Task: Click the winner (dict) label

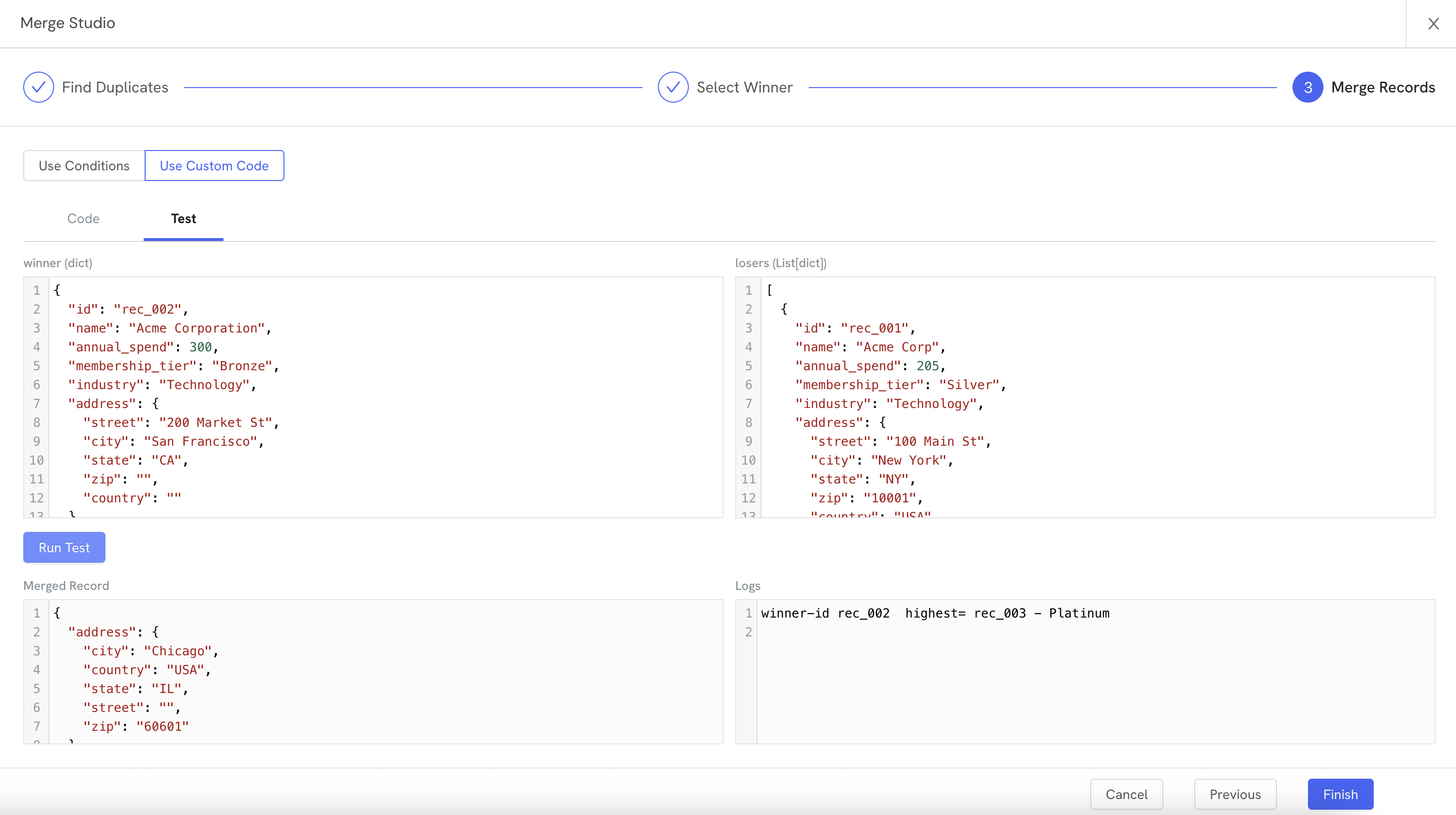Action: click(58, 263)
